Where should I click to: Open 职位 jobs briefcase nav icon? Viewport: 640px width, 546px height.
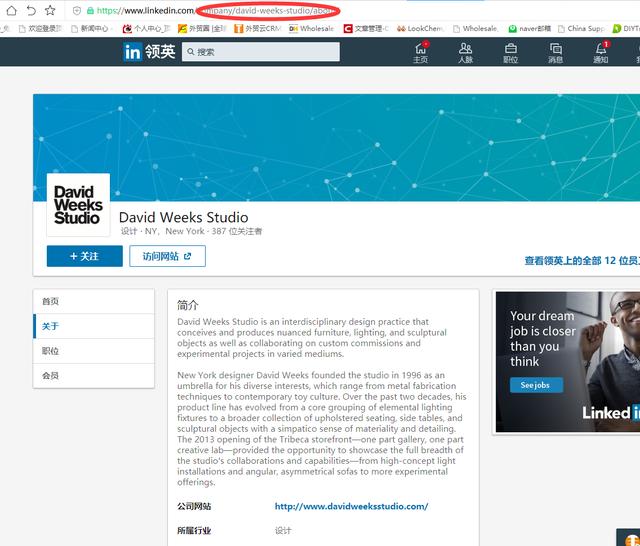coord(511,52)
